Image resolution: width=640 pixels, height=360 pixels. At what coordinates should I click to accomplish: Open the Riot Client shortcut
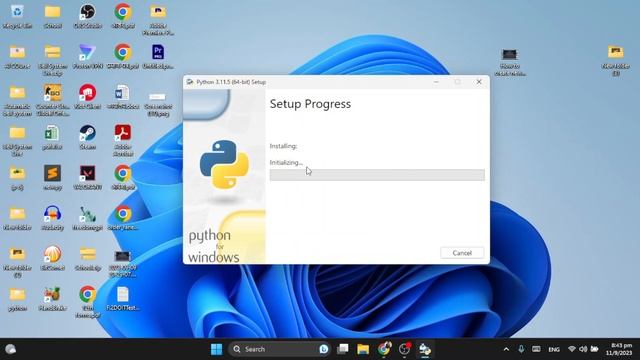click(x=88, y=97)
